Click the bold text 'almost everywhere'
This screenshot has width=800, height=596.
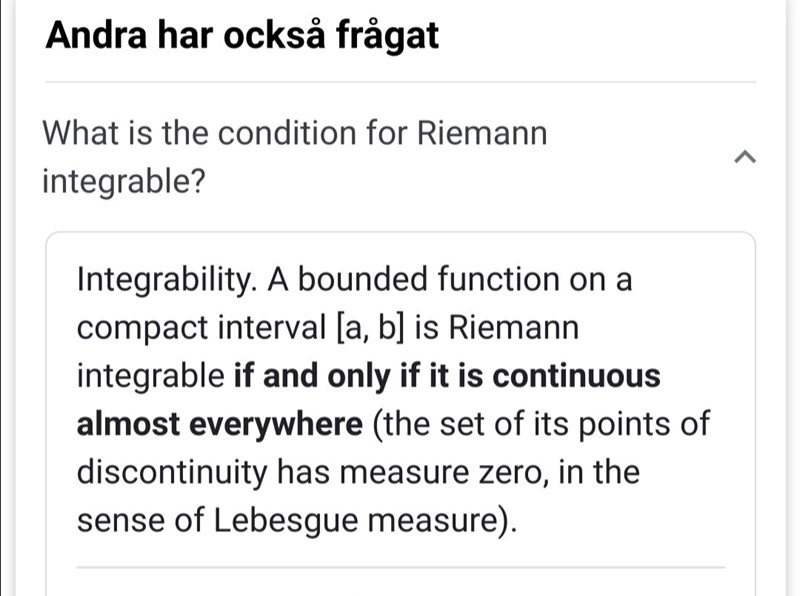[219, 424]
